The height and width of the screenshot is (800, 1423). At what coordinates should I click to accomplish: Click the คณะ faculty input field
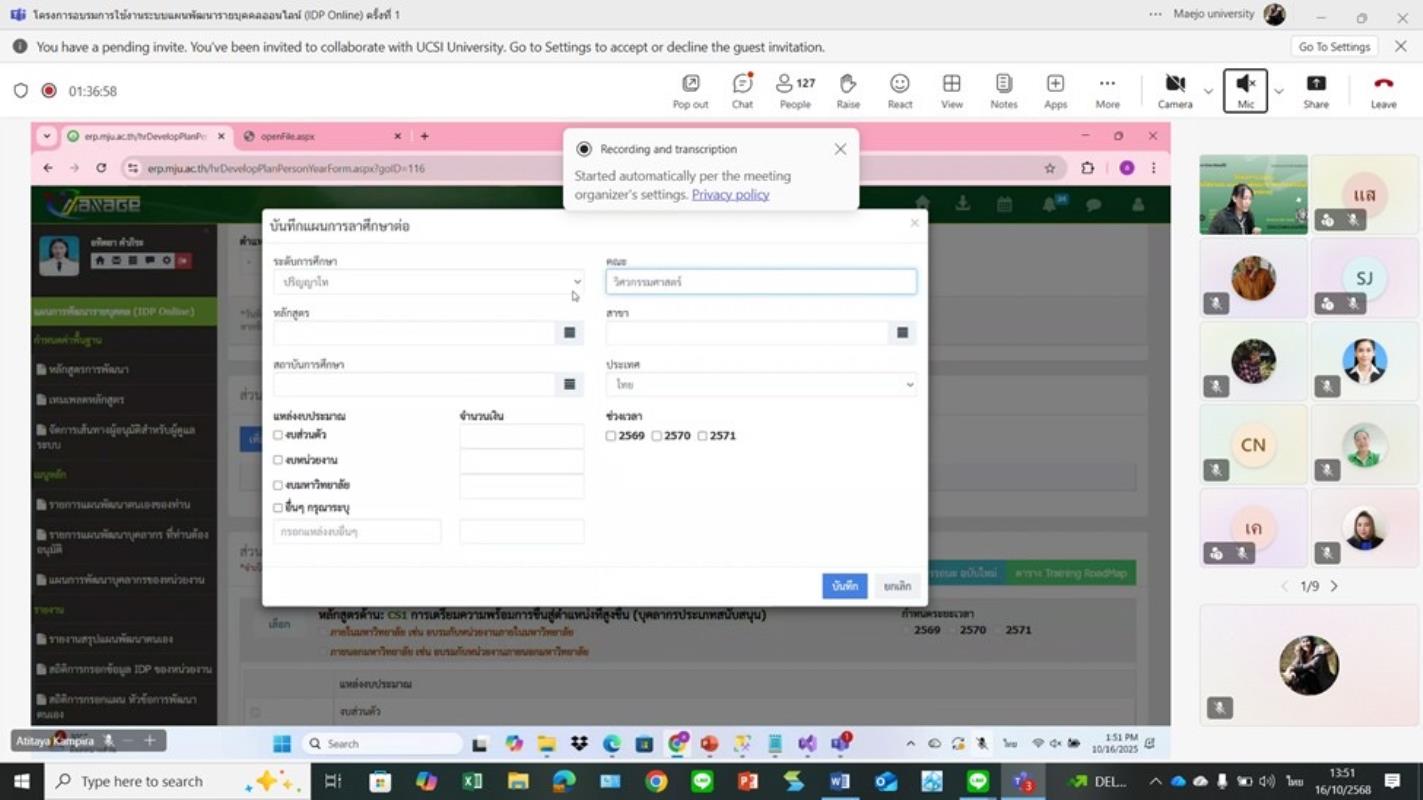click(x=760, y=282)
